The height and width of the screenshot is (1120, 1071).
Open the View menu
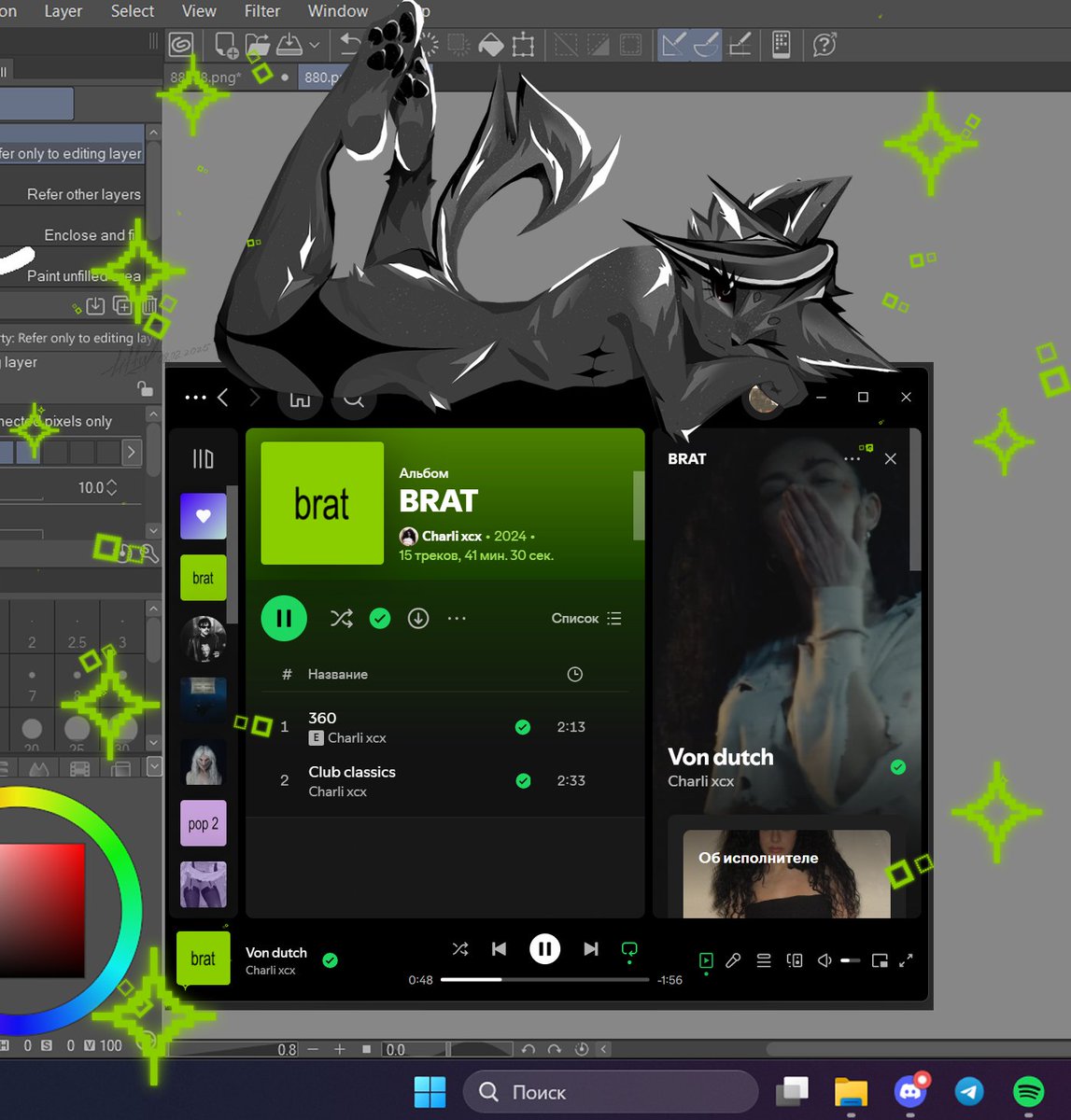point(199,11)
